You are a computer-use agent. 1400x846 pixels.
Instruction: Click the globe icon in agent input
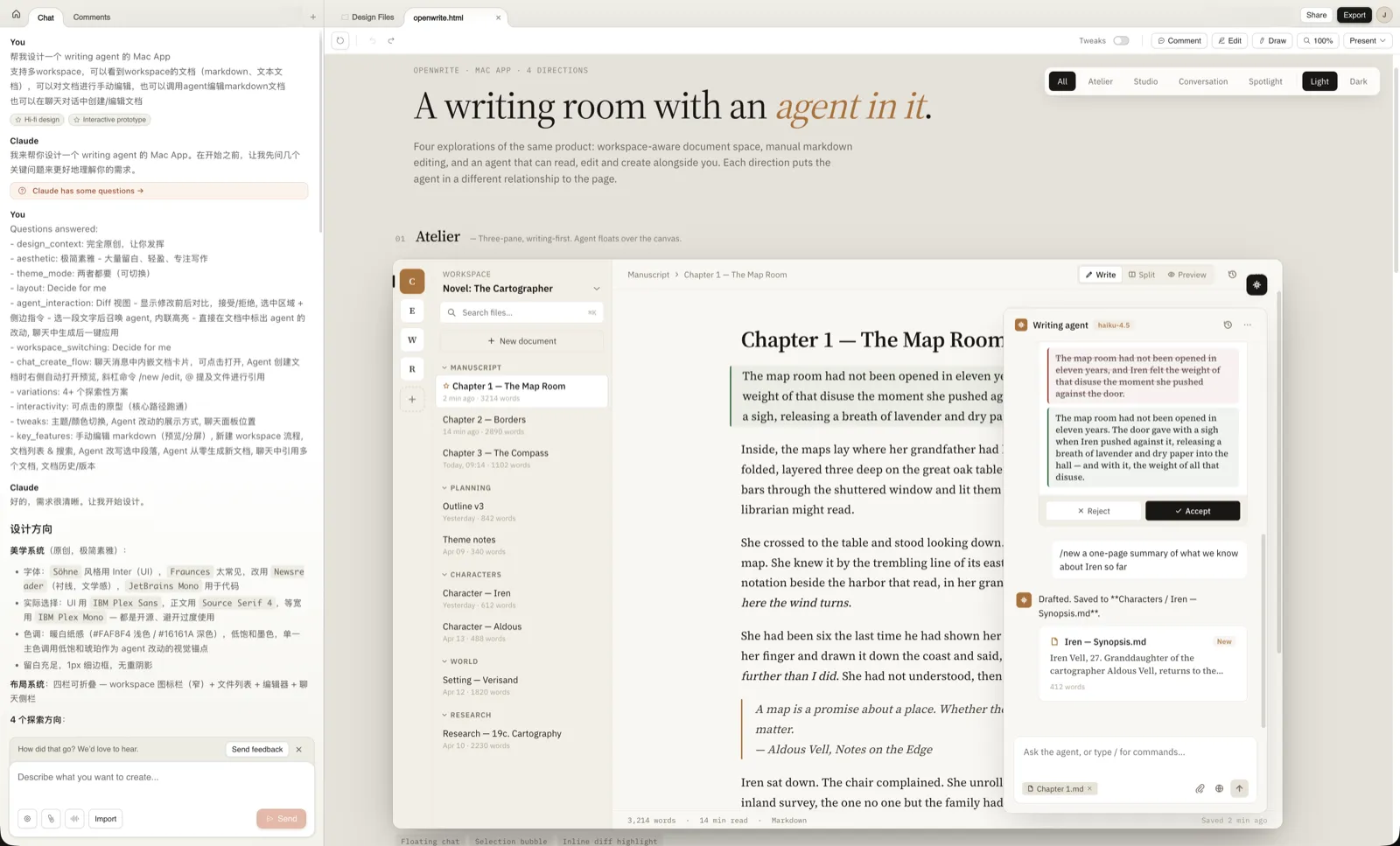1219,789
